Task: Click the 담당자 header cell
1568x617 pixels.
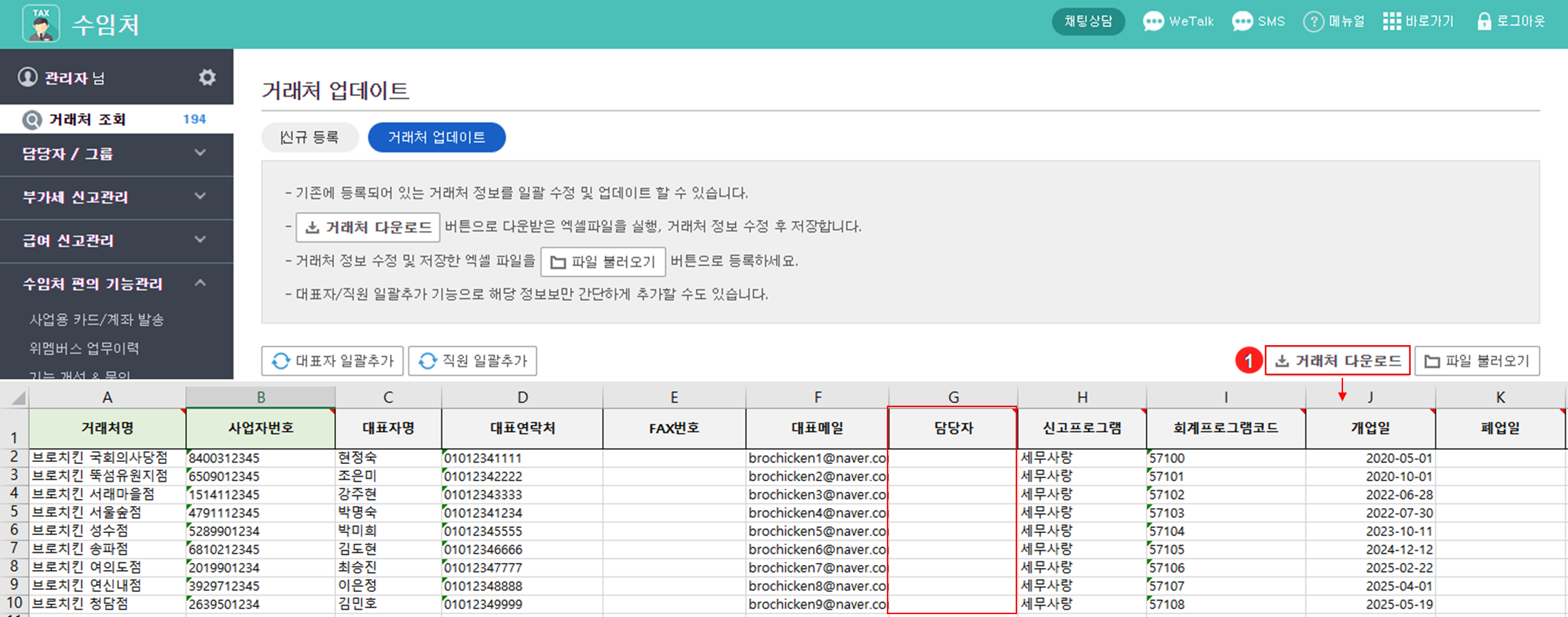Action: pos(953,428)
